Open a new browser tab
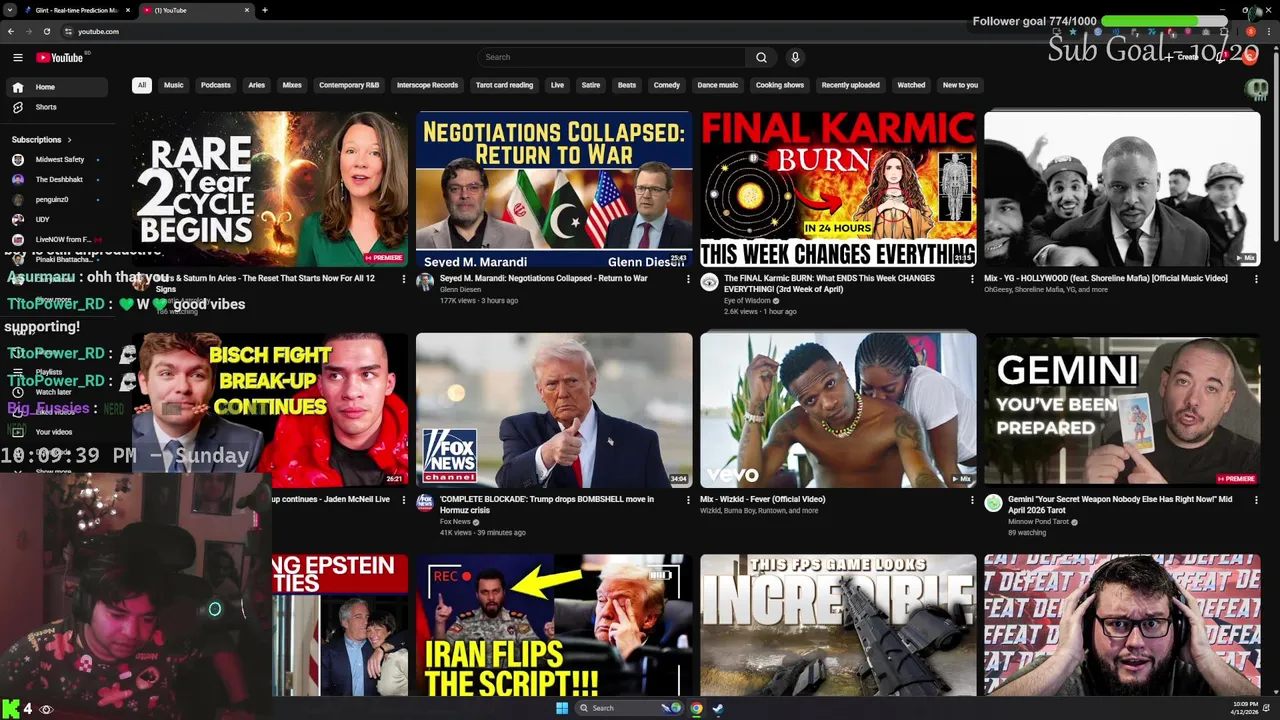This screenshot has height=720, width=1280. pyautogui.click(x=264, y=10)
